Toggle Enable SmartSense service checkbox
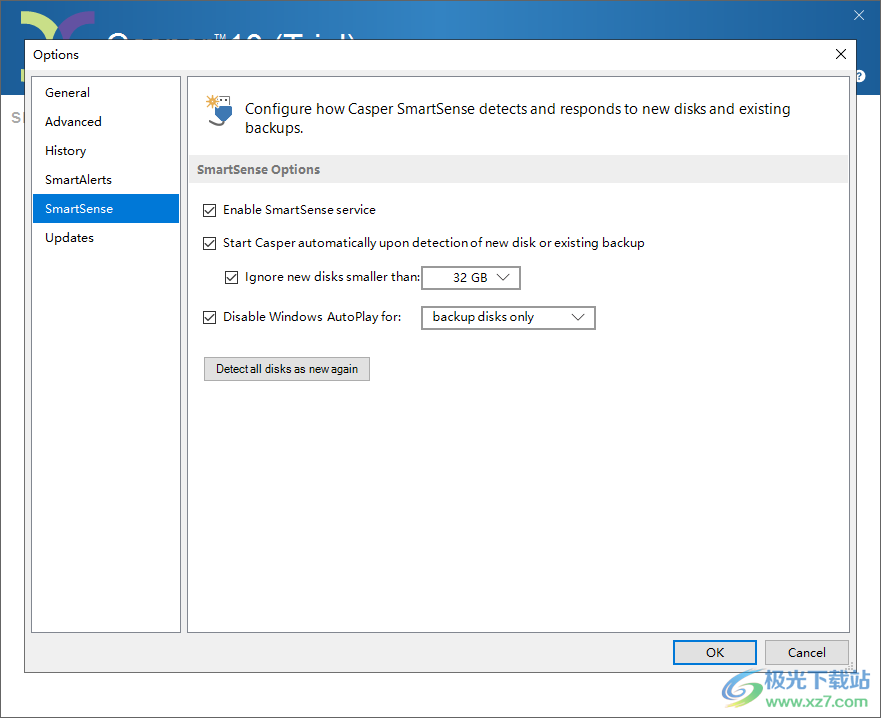This screenshot has height=718, width=881. (x=210, y=210)
